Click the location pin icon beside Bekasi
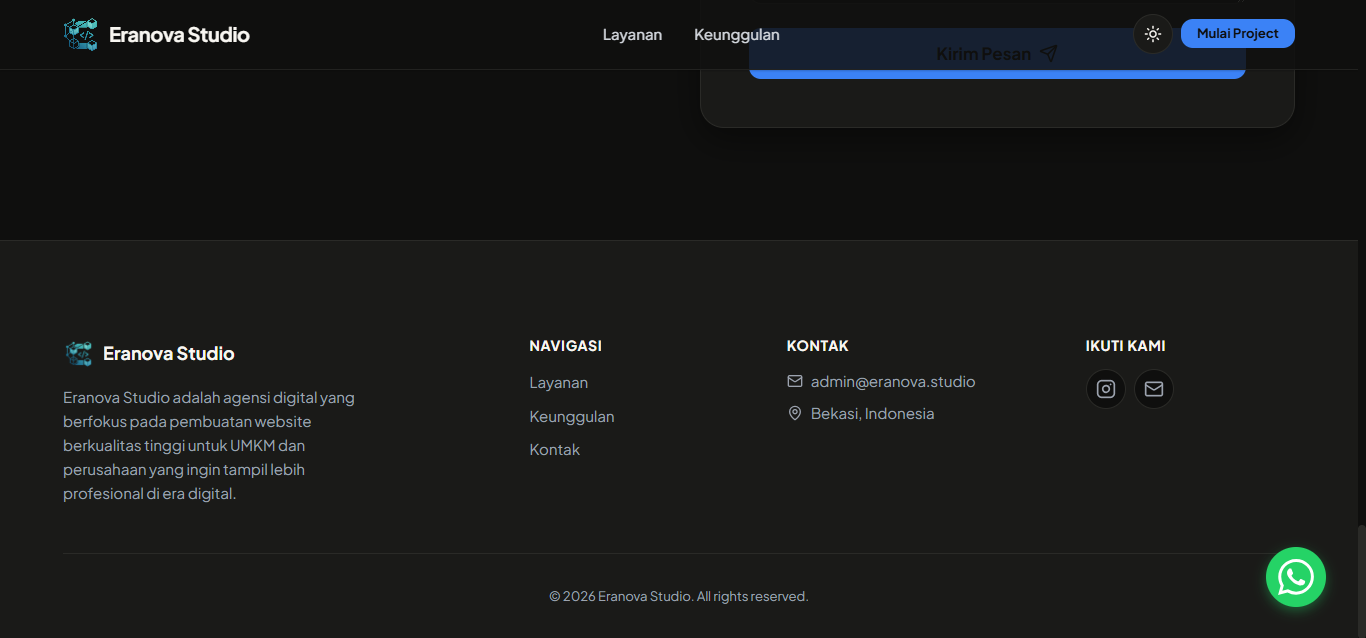The height and width of the screenshot is (638, 1366). coord(795,413)
